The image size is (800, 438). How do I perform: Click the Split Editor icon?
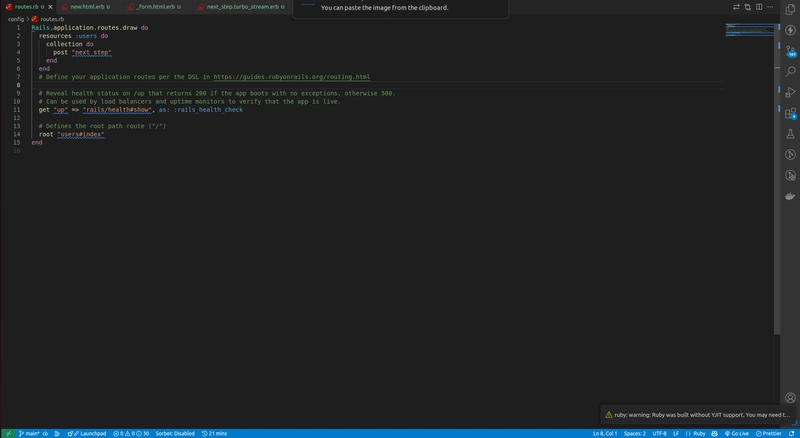[x=759, y=7]
